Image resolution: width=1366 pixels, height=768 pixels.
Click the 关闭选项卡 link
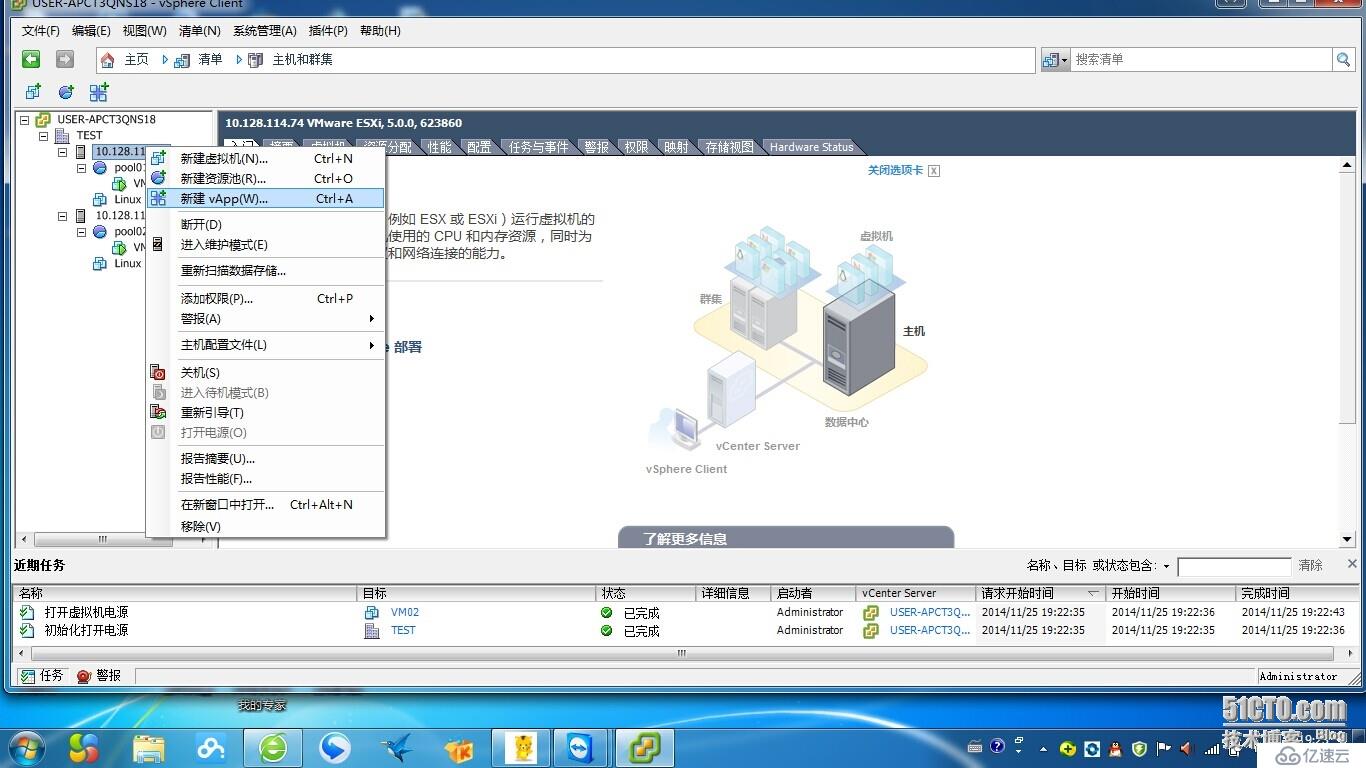pyautogui.click(x=895, y=170)
